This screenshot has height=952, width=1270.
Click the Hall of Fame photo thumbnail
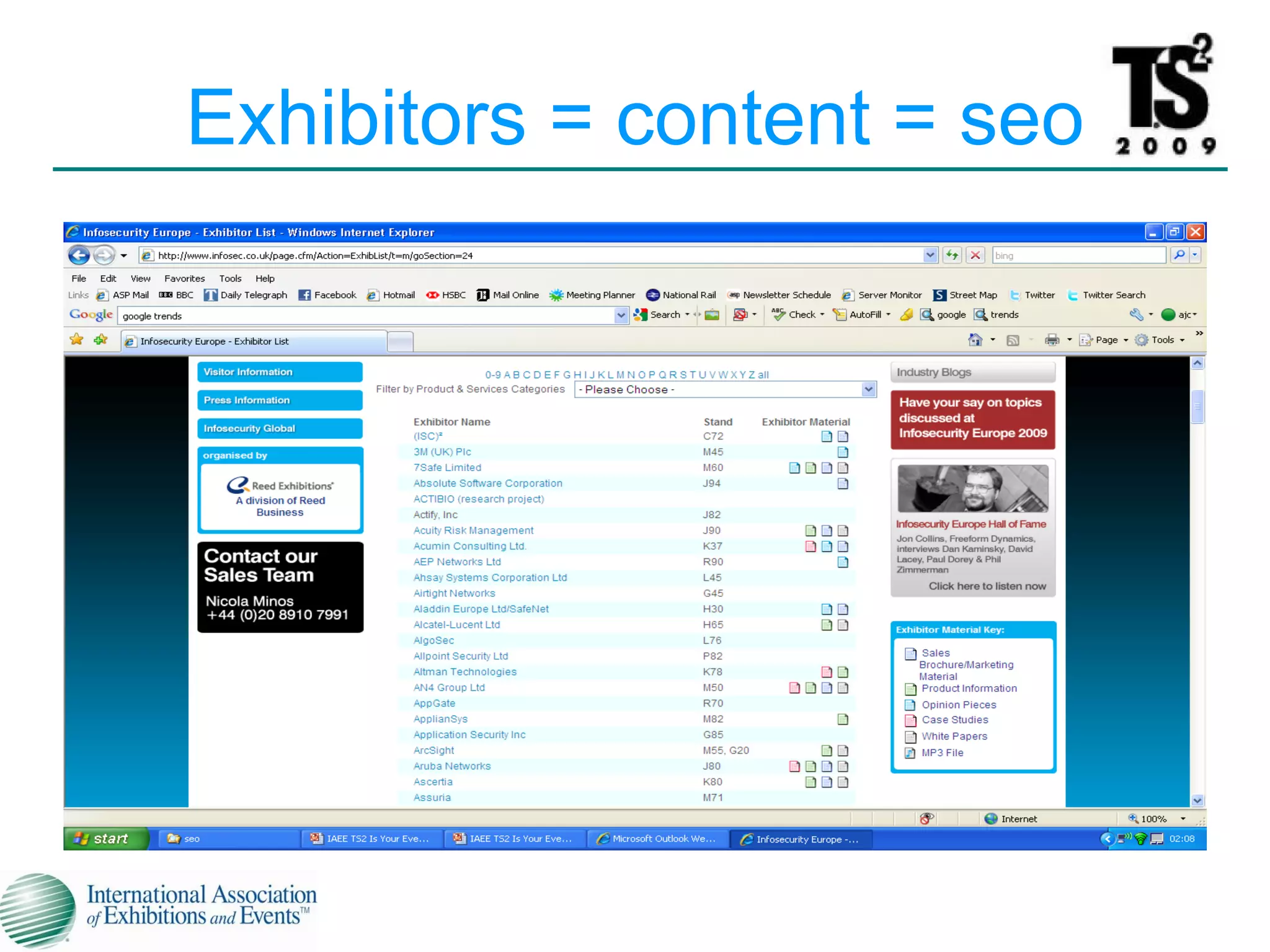click(x=973, y=488)
